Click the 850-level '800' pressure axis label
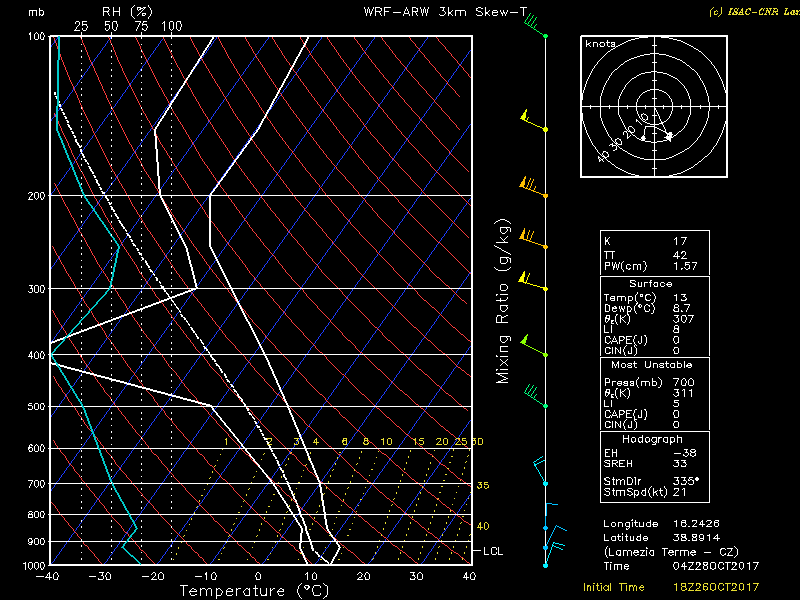Viewport: 800px width, 600px height. 36,515
